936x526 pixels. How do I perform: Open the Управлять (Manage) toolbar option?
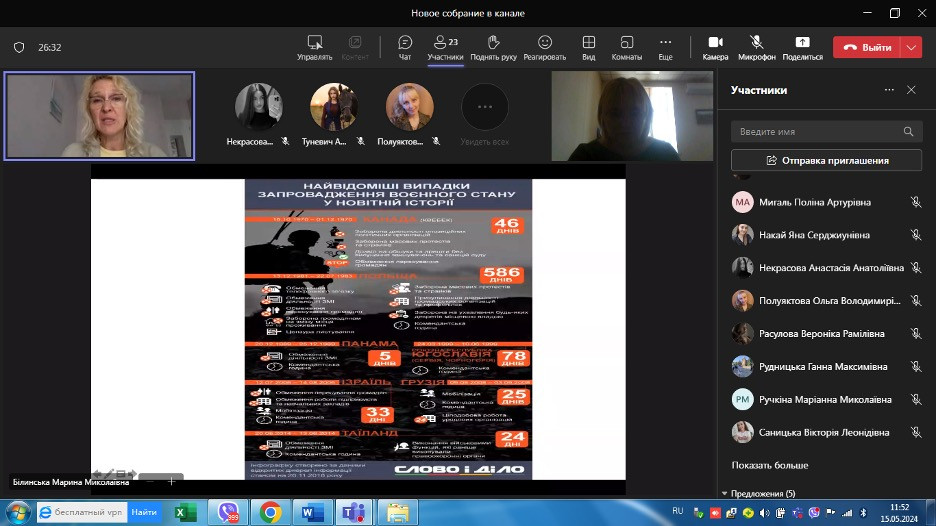coord(315,47)
